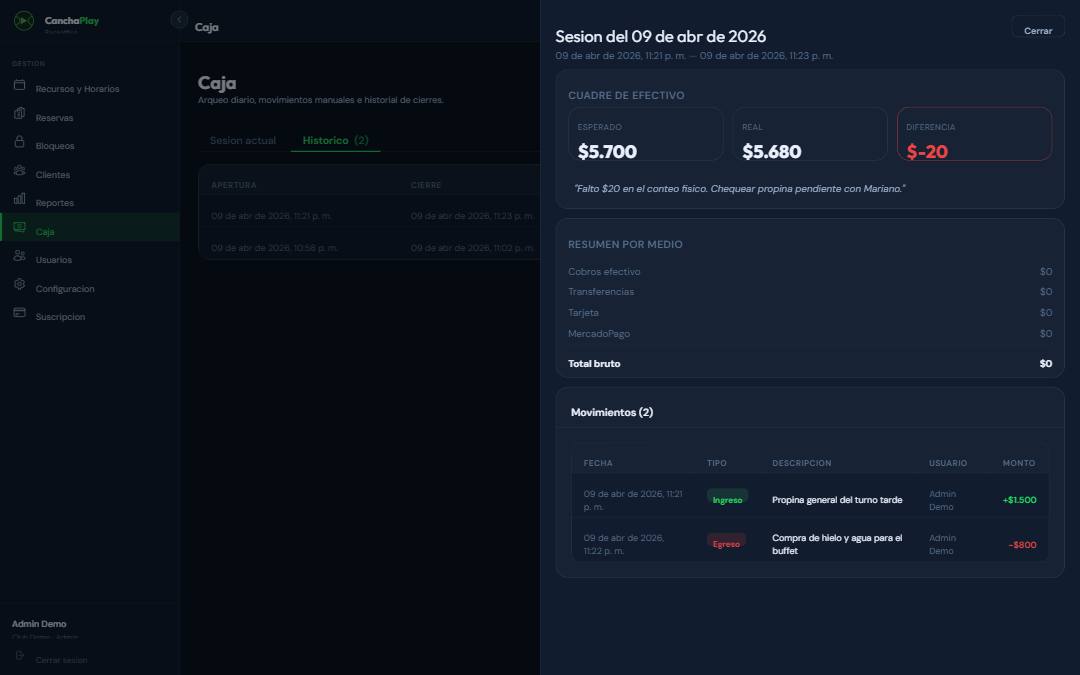1080x675 pixels.
Task: Collapse the sidebar with the chevron button
Action: pos(179,19)
